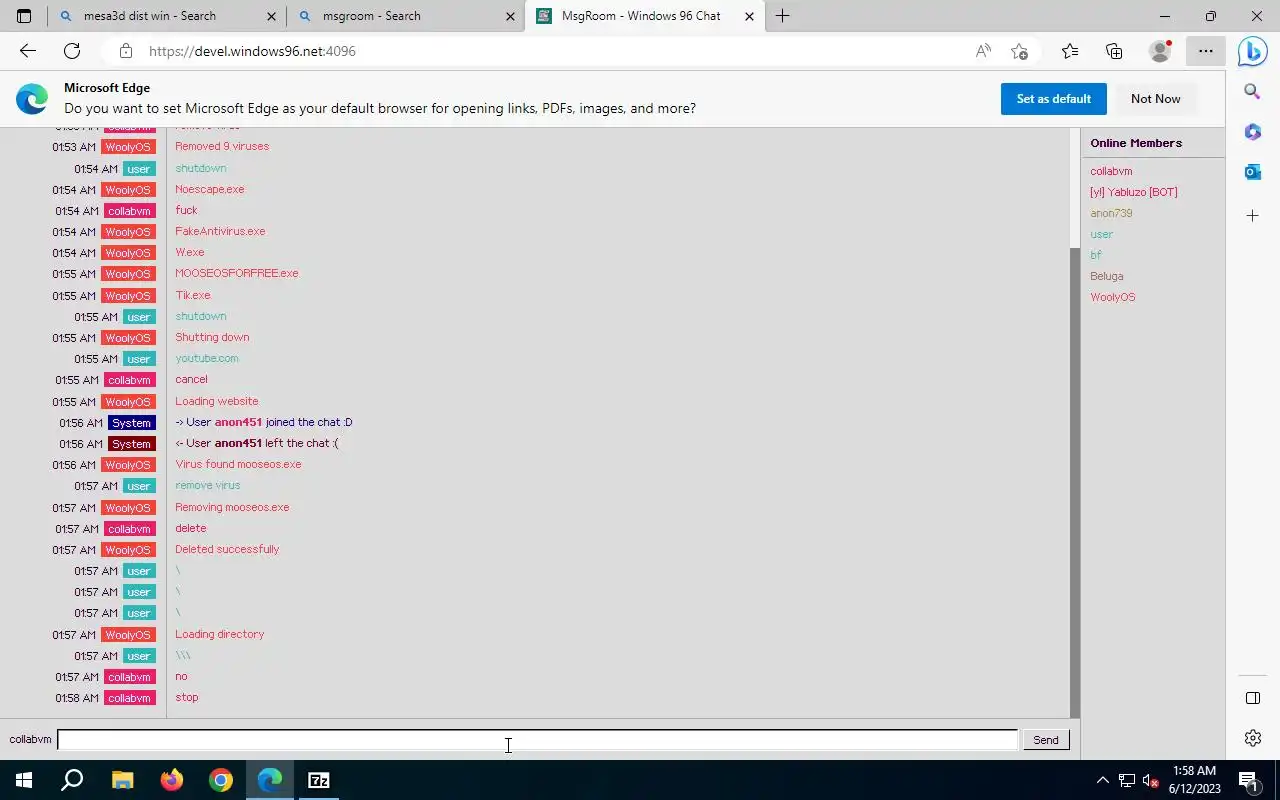Click the 'stop' message by collabvm
This screenshot has width=1280, height=800.
coord(187,697)
